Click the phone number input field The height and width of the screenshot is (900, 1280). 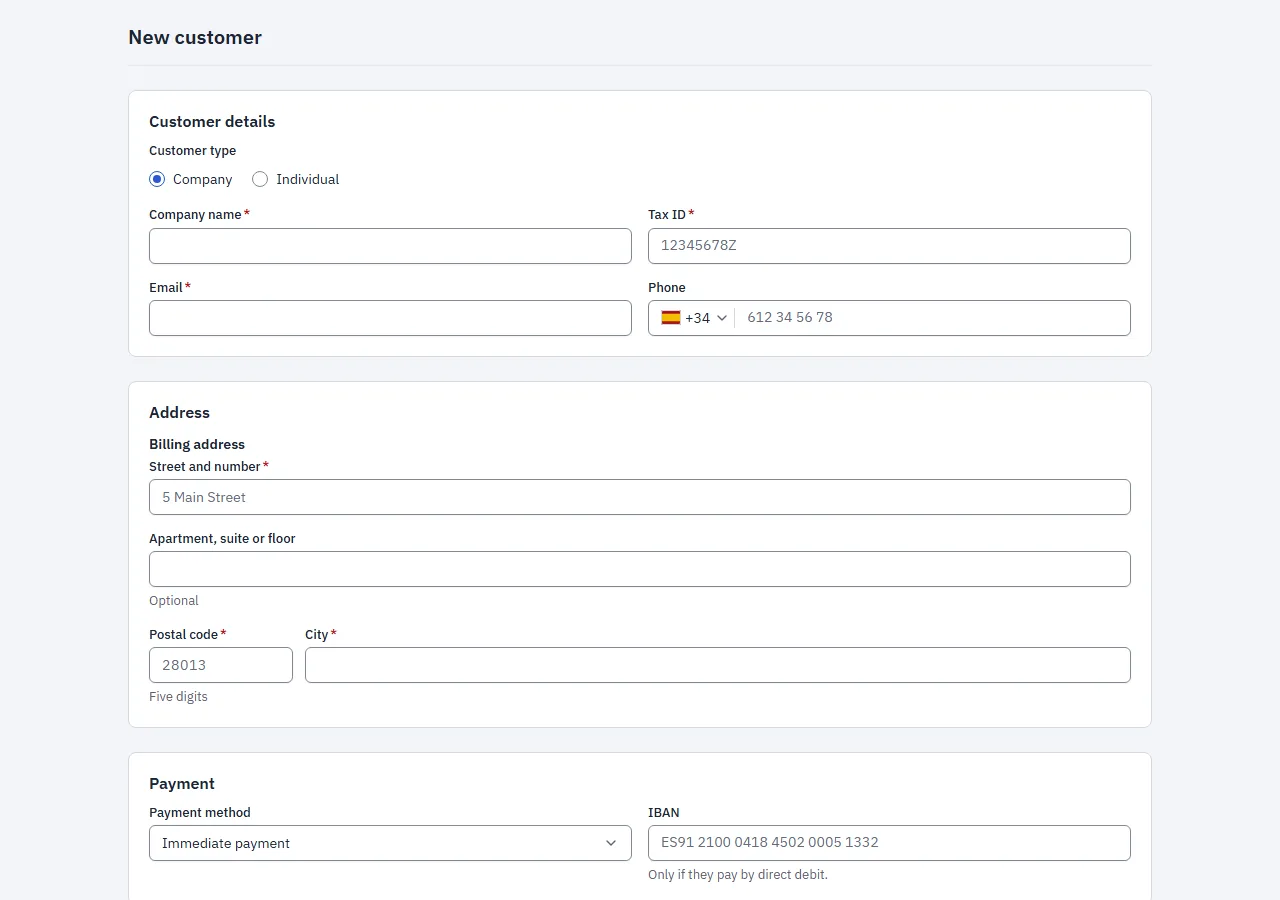(932, 318)
